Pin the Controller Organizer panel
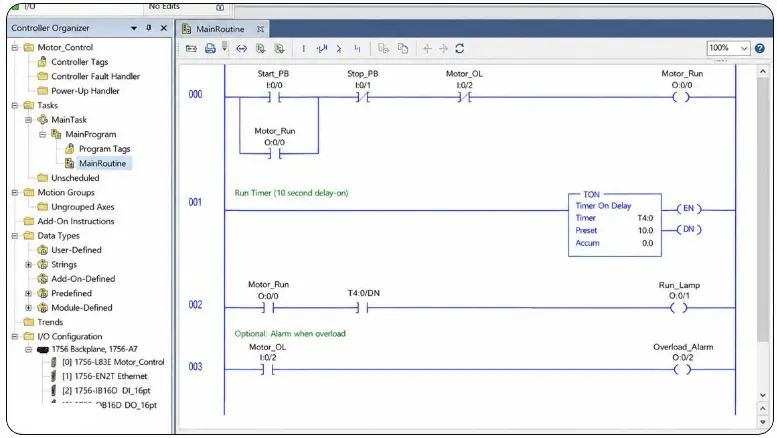This screenshot has width=777, height=438. [149, 28]
